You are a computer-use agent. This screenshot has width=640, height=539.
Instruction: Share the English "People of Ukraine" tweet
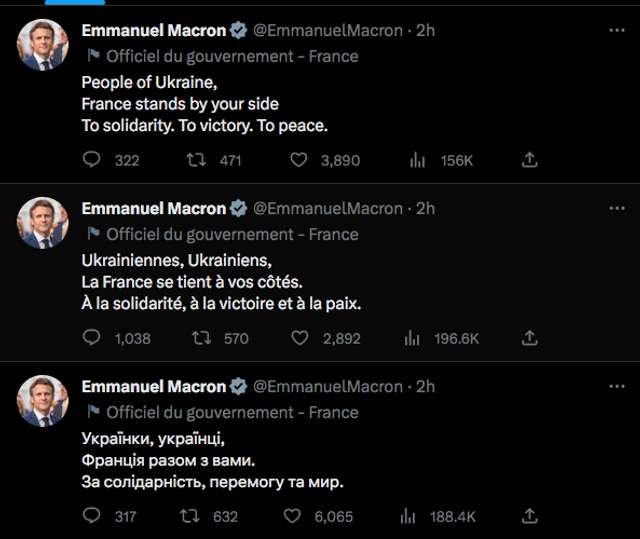[x=530, y=159]
